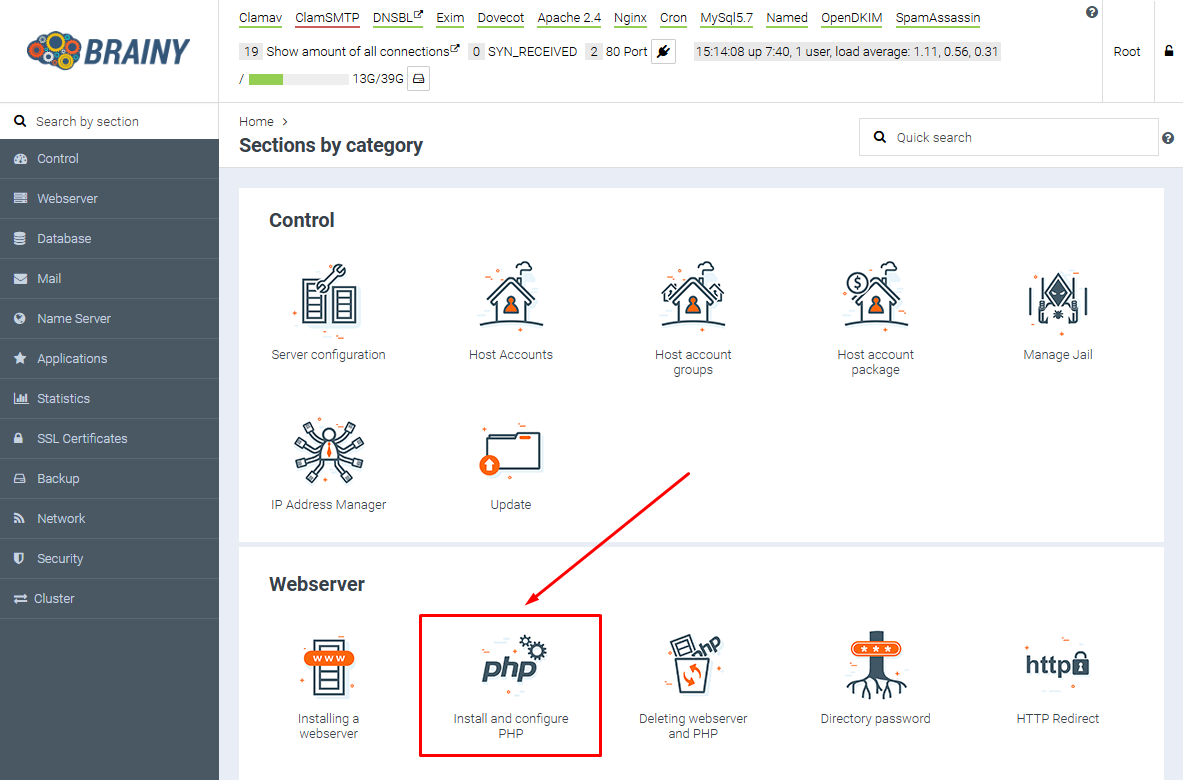Click the help icon in the top bar

(1092, 12)
